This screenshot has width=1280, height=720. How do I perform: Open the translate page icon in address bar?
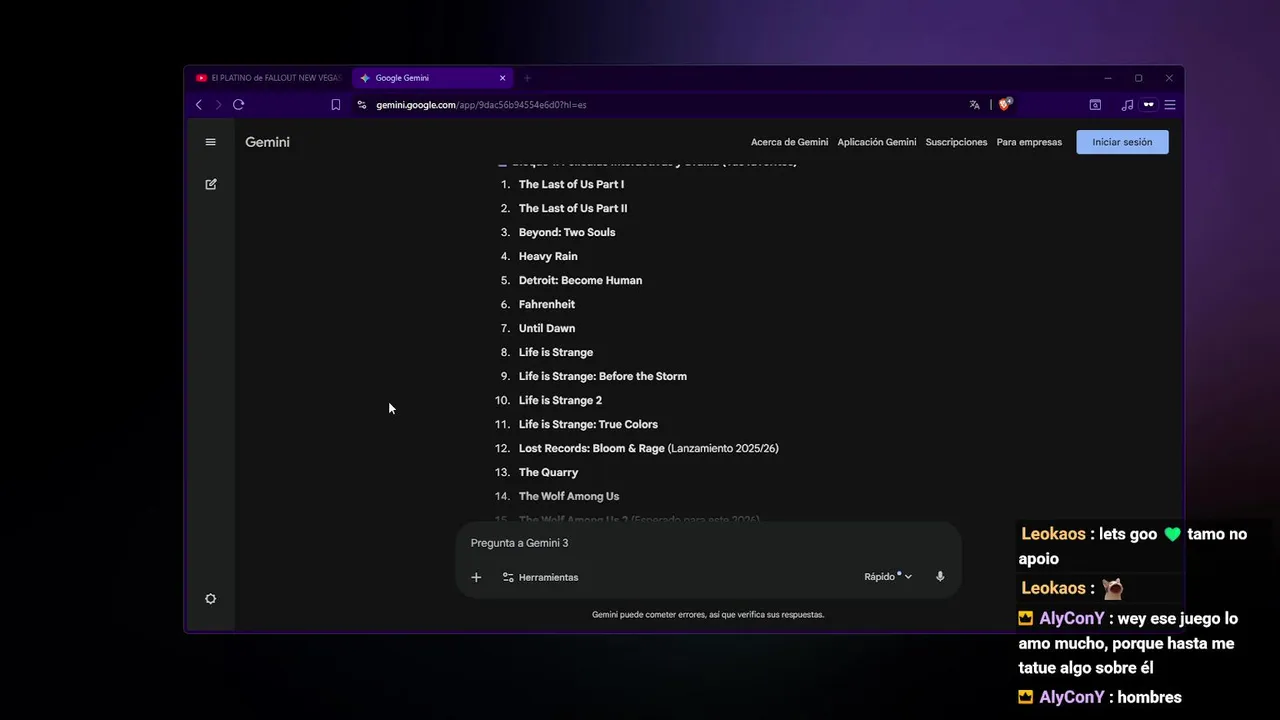point(974,104)
